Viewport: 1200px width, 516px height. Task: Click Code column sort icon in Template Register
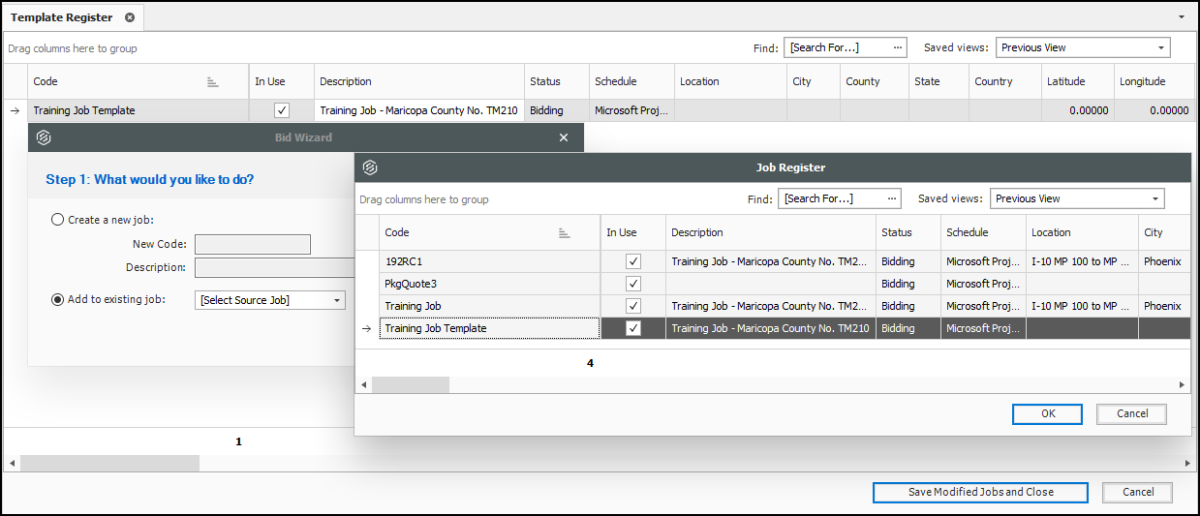coord(212,82)
